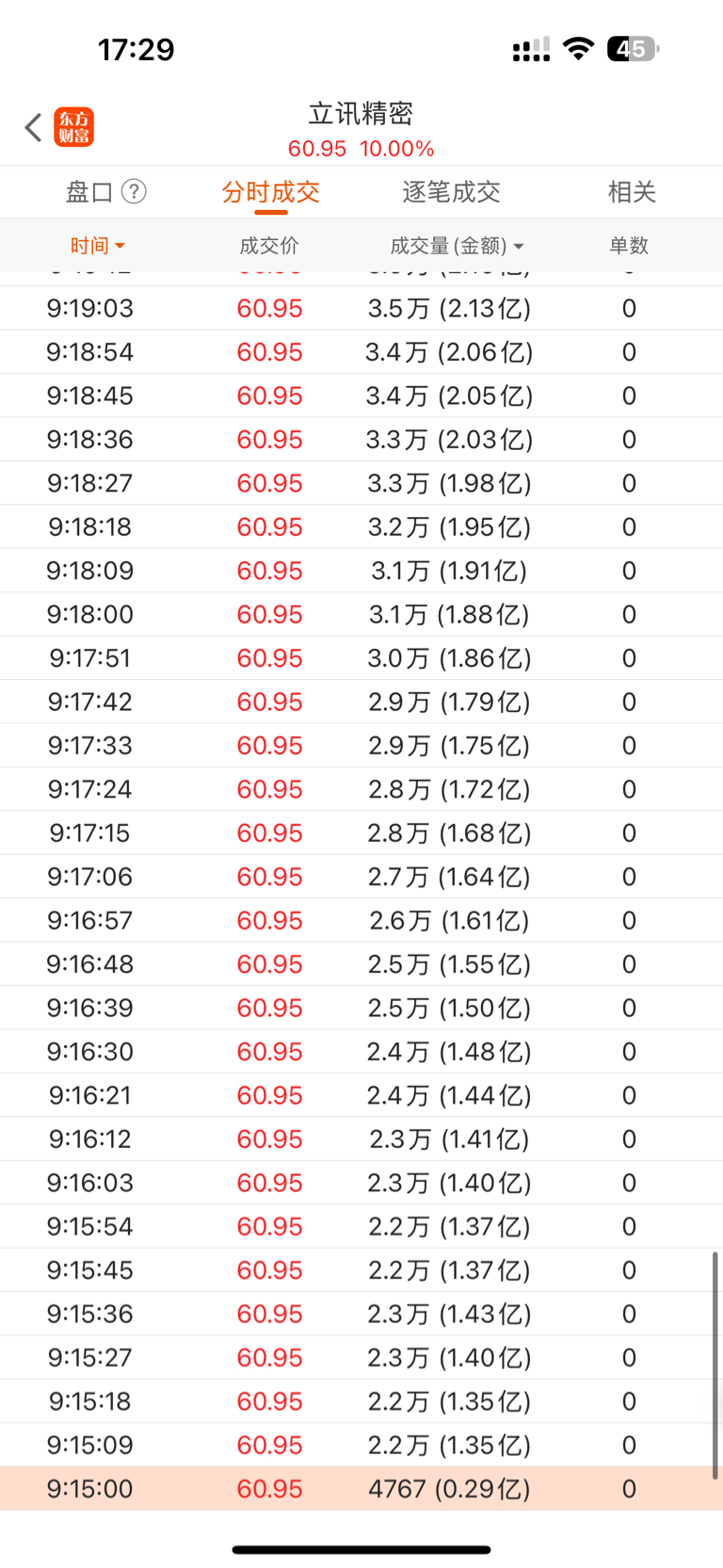Tap the Wi-Fi status icon
723x1568 pixels.
pos(578,49)
